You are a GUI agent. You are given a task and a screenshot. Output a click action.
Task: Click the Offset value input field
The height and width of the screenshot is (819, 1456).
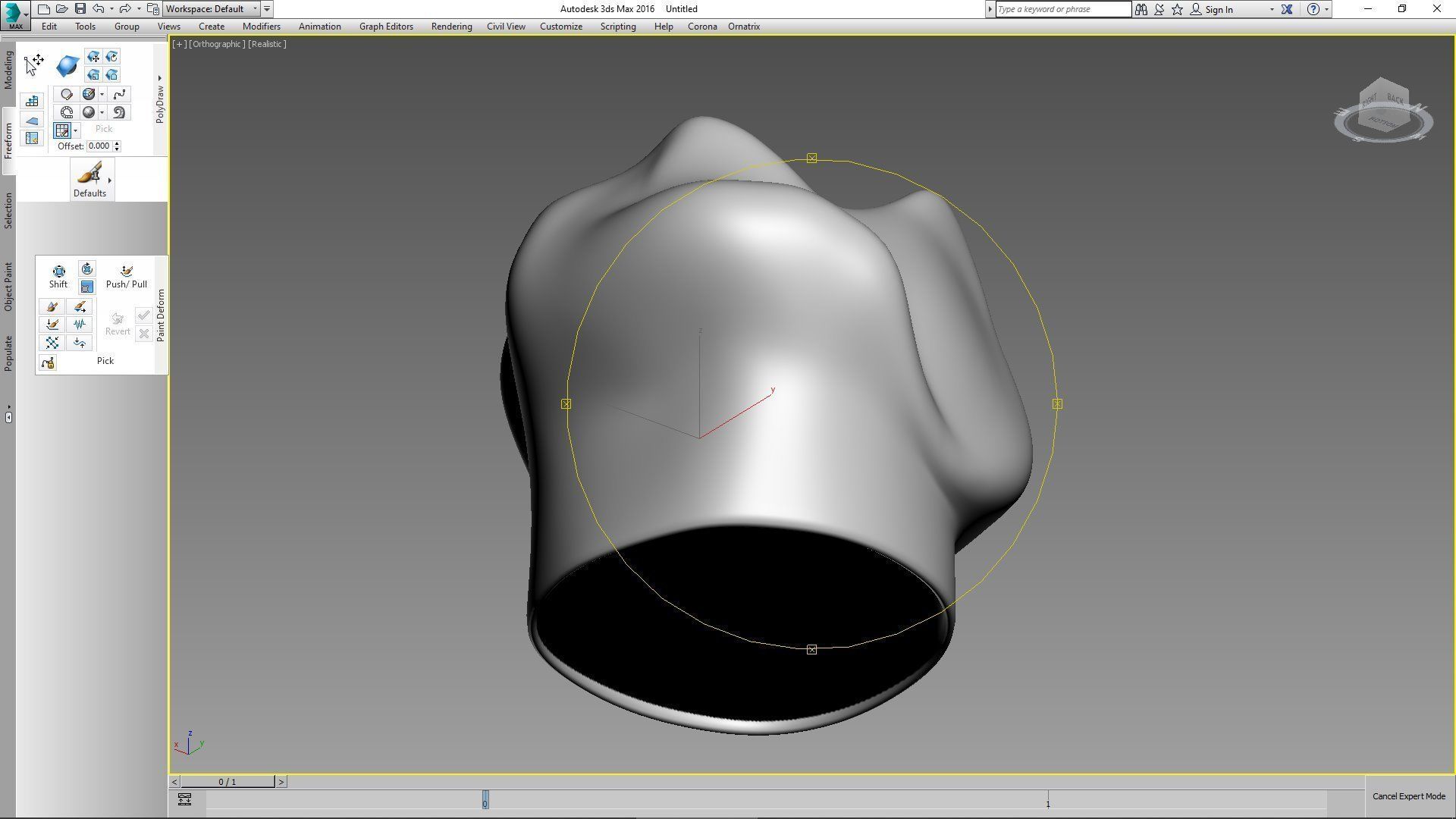click(x=99, y=146)
